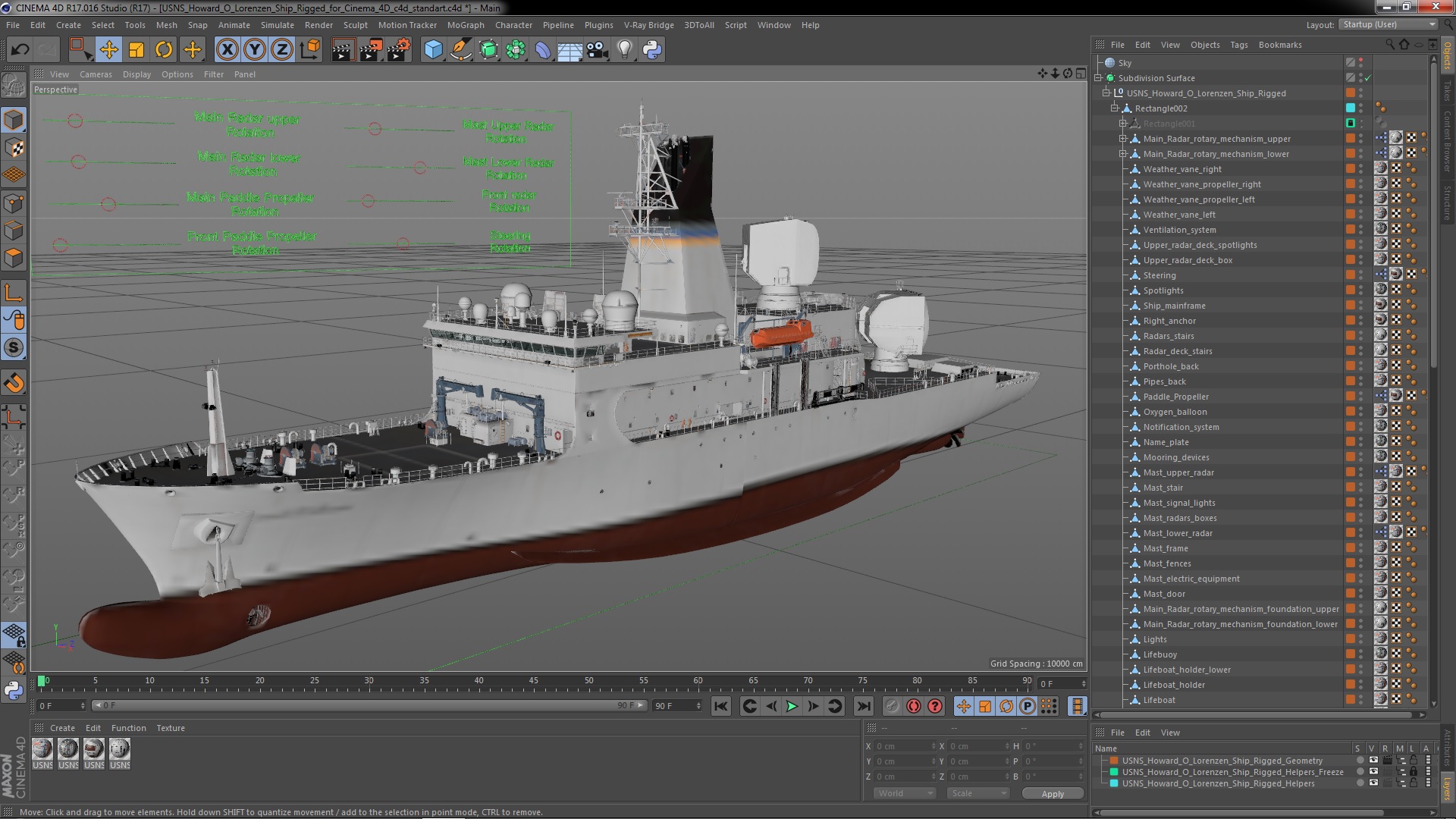This screenshot has width=1456, height=819.
Task: Click the magnet snapping icon
Action: (x=14, y=383)
